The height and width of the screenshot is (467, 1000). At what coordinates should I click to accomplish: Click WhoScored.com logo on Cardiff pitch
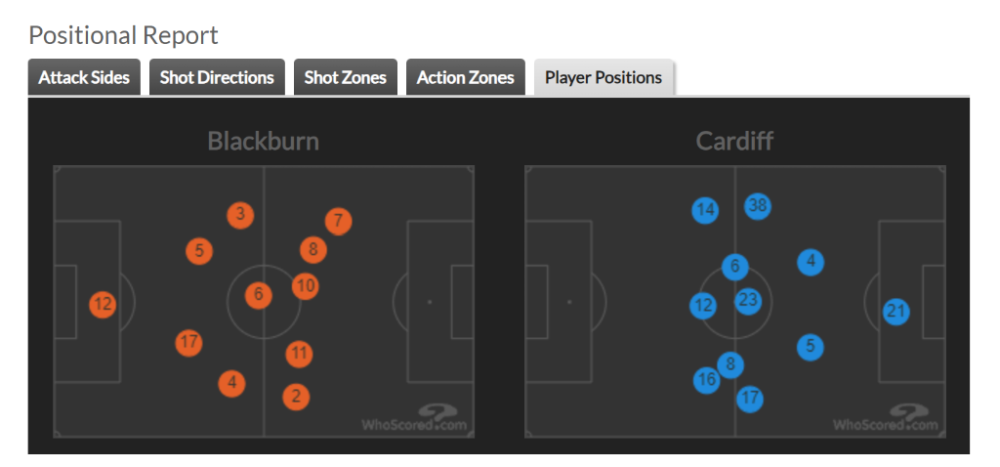(887, 419)
